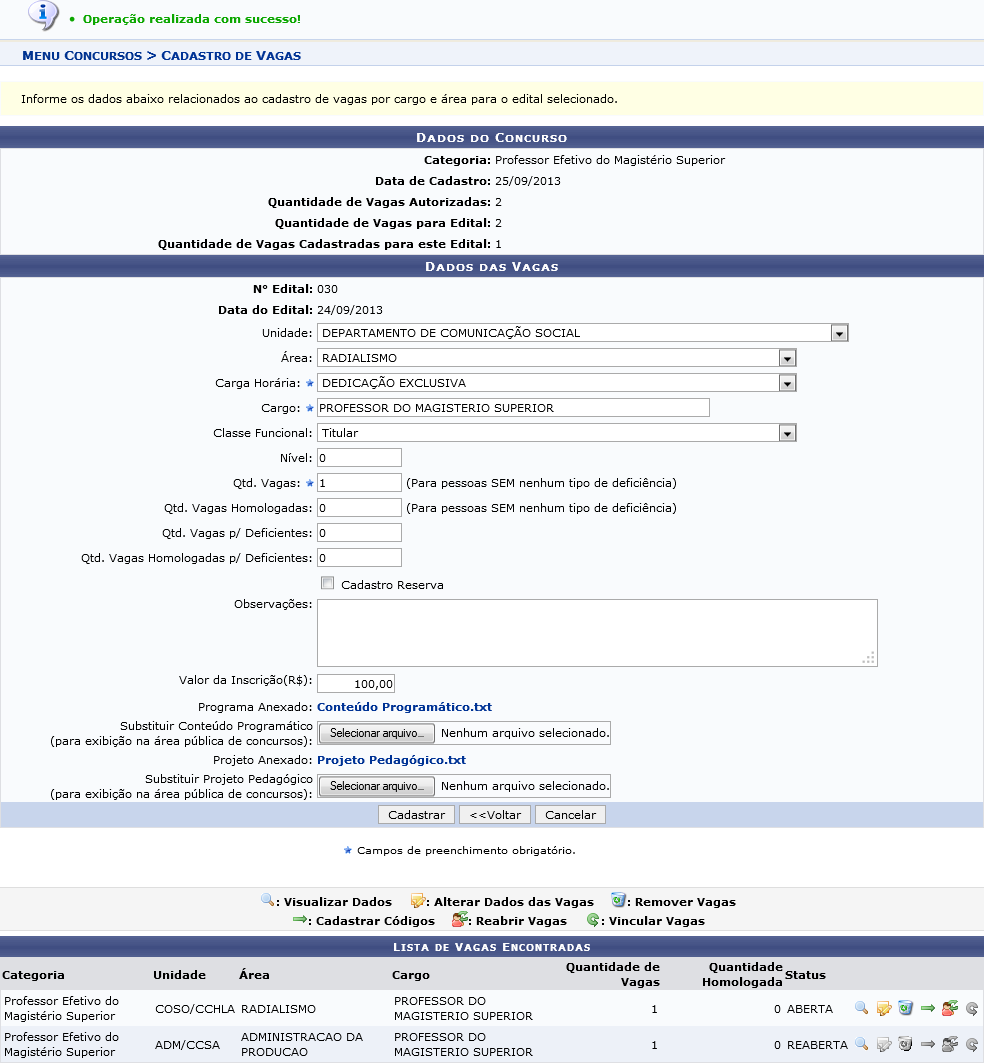Viewport: 984px width, 1063px height.
Task: Focus the Cargo text field
Action: click(x=513, y=408)
